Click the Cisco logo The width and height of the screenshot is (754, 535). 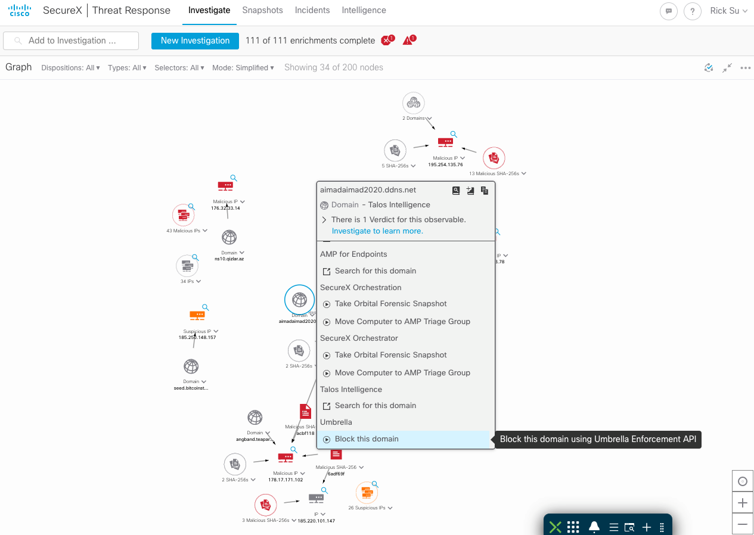pos(19,10)
